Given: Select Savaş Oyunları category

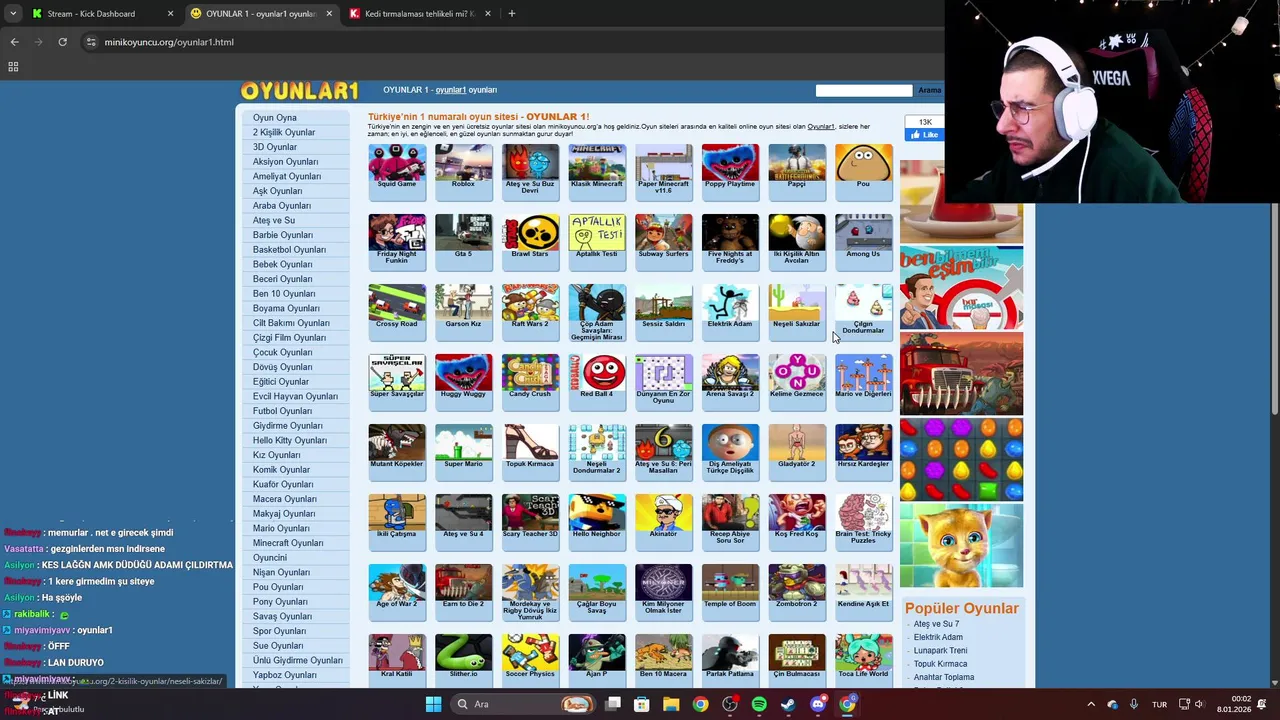Looking at the screenshot, I should click(x=282, y=616).
